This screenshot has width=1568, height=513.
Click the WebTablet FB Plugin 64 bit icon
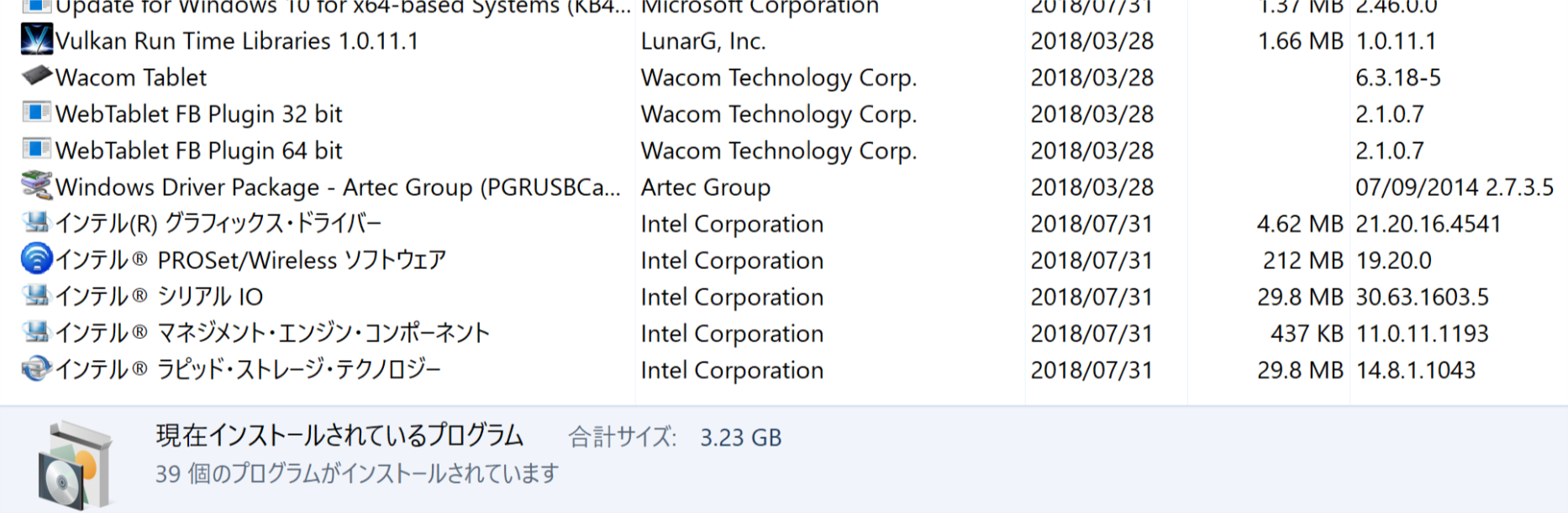(36, 150)
